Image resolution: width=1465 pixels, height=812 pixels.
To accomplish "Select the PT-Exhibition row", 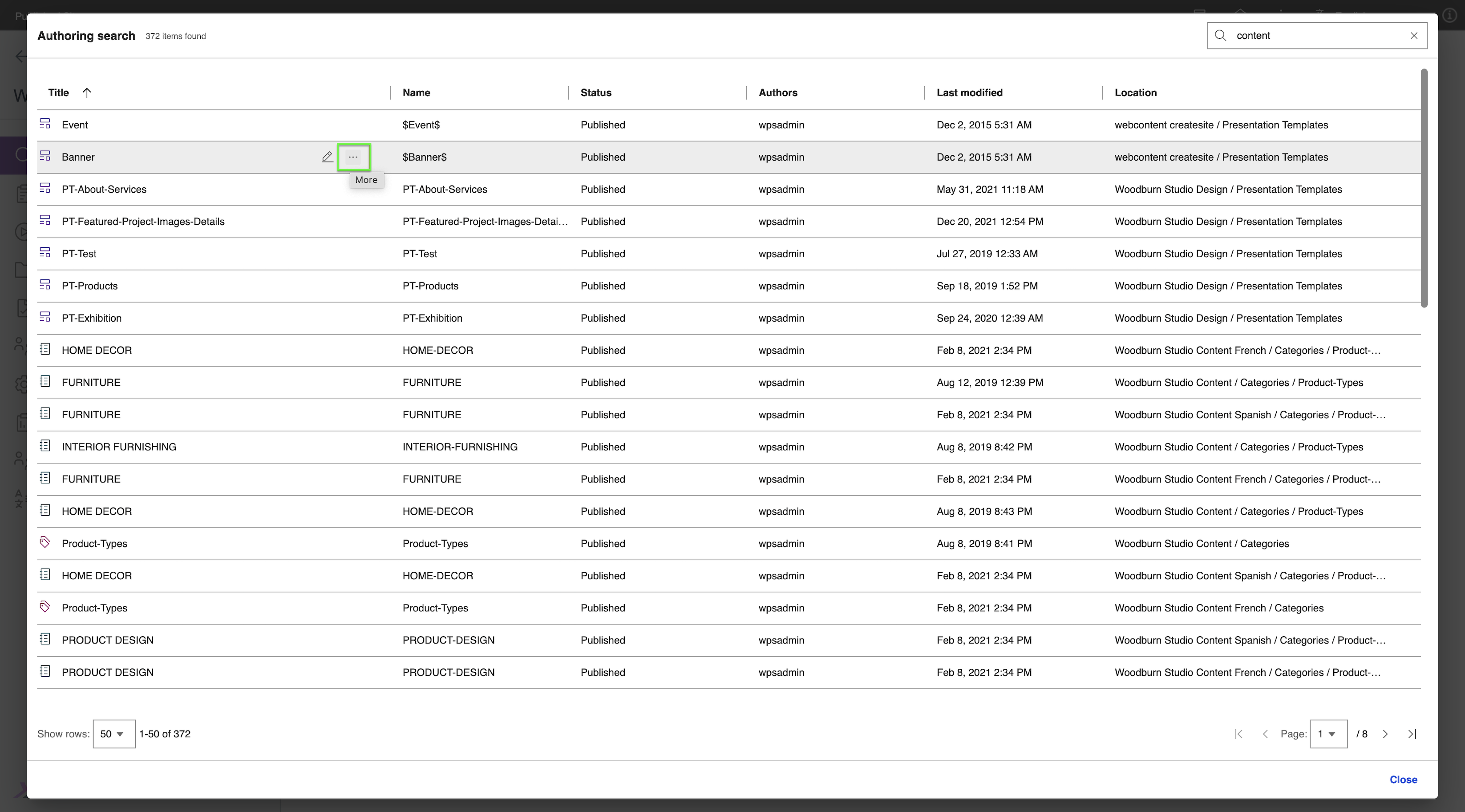I will coord(92,319).
